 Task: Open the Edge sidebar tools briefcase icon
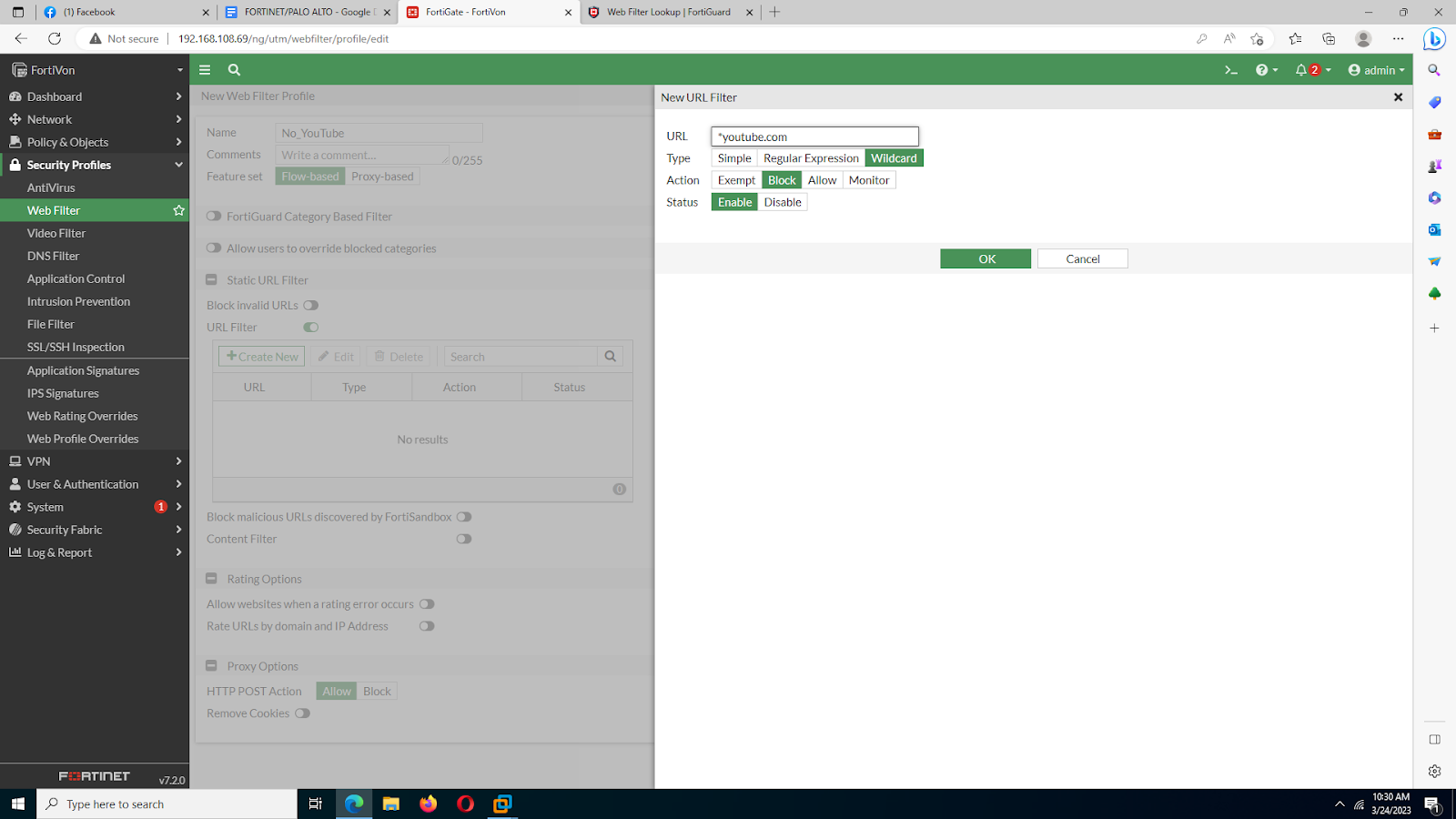(1434, 134)
